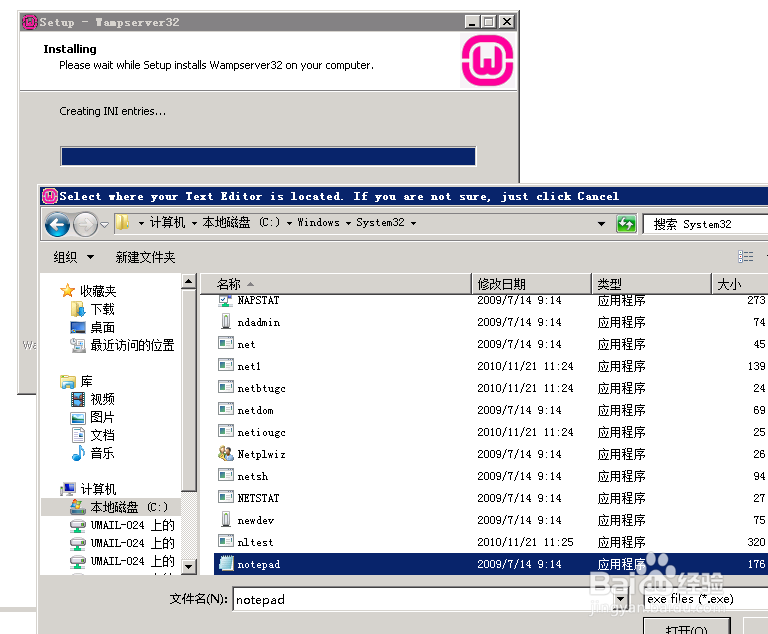Sort by 大小 column header
This screenshot has height=634, width=768.
click(740, 284)
